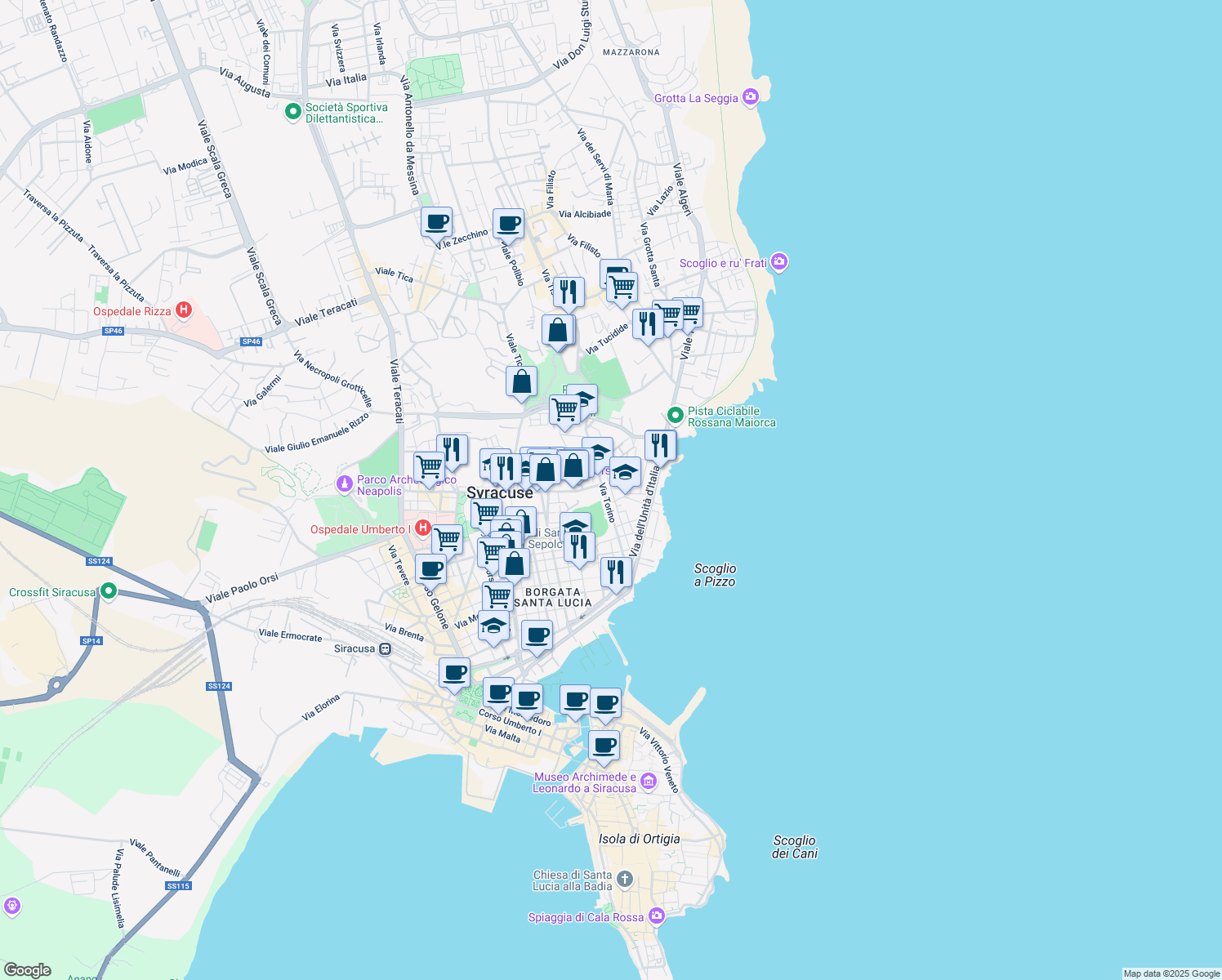Image resolution: width=1222 pixels, height=980 pixels.
Task: Click the Scoglio a Pizzo label
Action: coord(715,575)
